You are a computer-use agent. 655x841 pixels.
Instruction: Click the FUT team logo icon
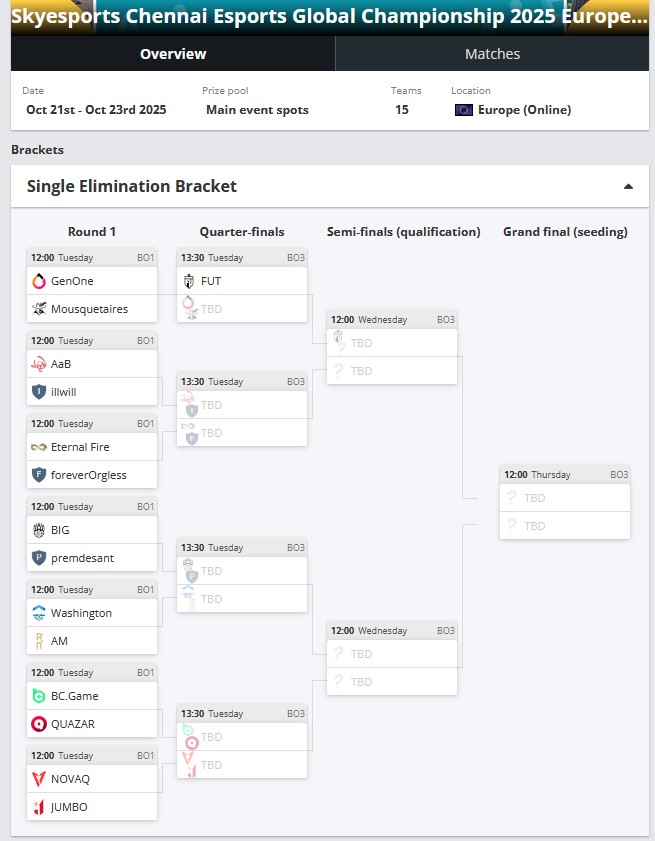tap(189, 281)
